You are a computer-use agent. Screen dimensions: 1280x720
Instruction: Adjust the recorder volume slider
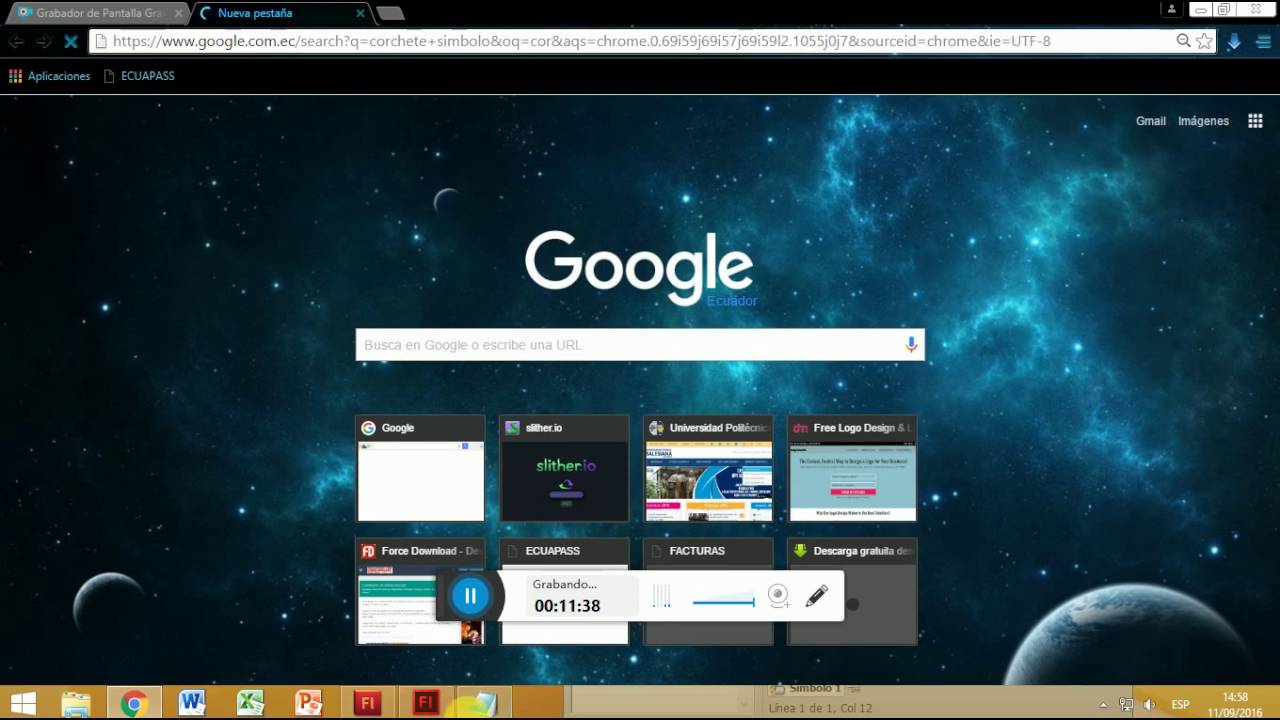[x=724, y=602]
